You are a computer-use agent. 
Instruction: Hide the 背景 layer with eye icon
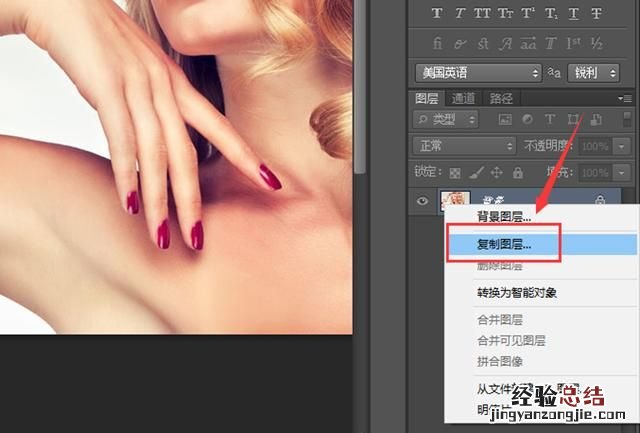422,201
